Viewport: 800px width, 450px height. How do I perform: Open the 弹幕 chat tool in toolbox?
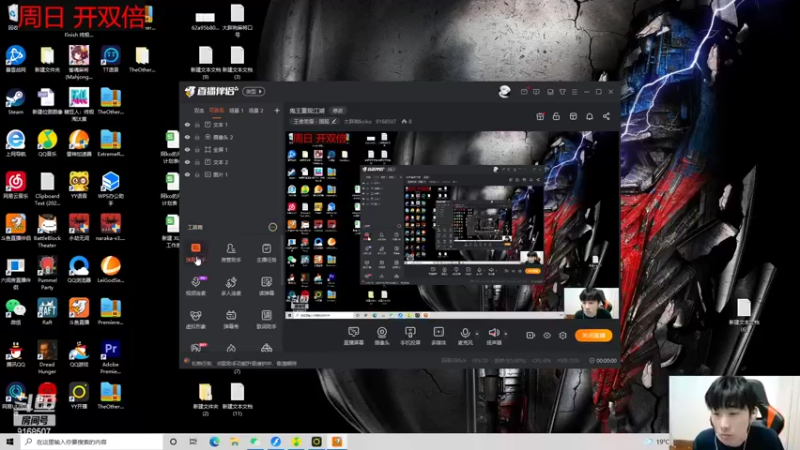195,253
